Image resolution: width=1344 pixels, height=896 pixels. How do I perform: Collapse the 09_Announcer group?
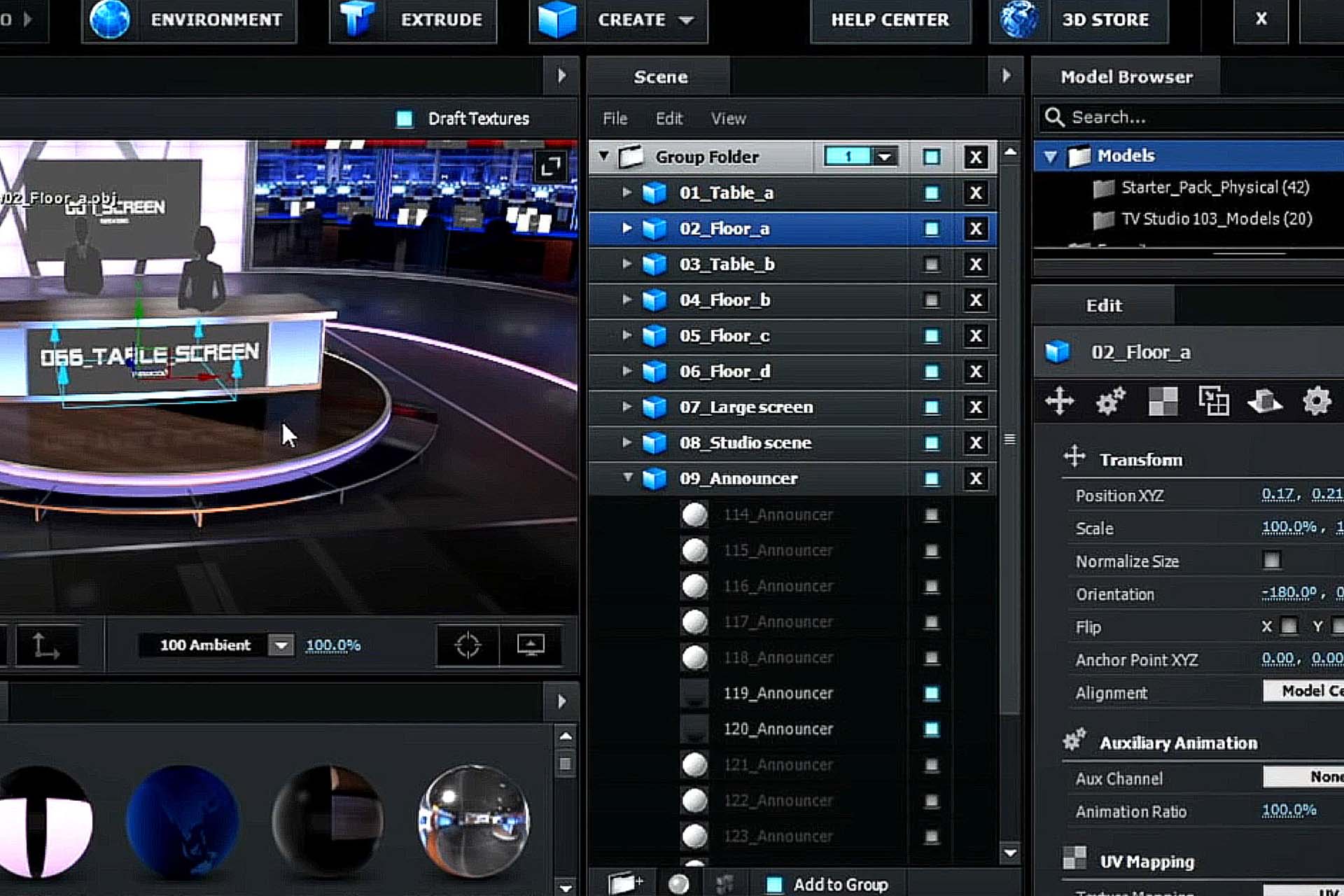[x=627, y=477]
